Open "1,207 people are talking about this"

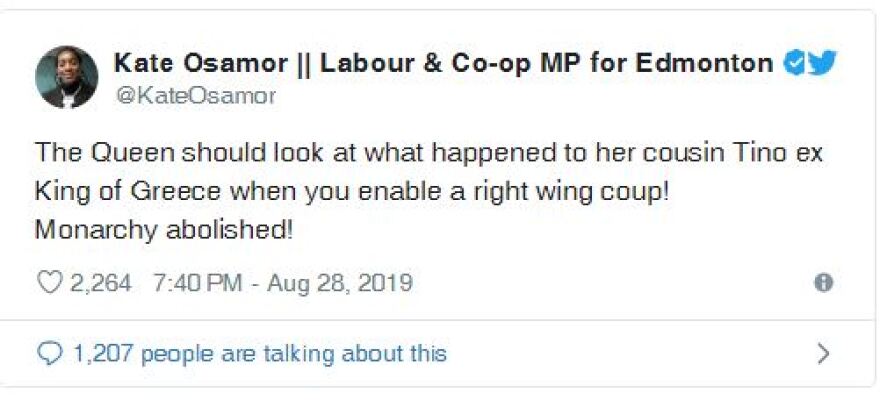[x=259, y=353]
